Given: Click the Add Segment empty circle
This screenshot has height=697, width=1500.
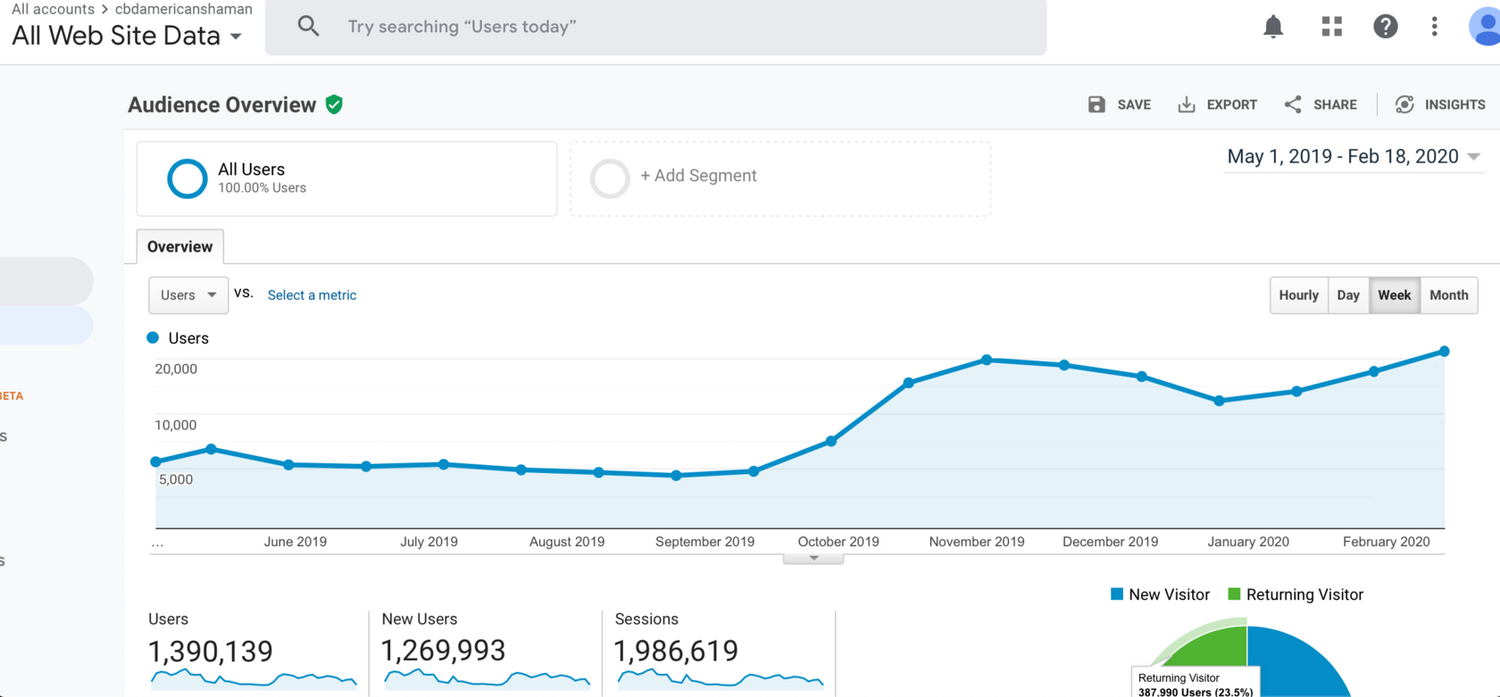Looking at the screenshot, I should coord(610,179).
